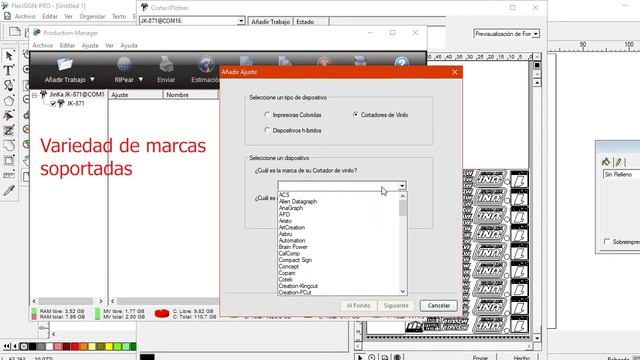Screen dimensions: 640x360
Task: Select Dispositivos híbridos radio button
Action: 267,130
